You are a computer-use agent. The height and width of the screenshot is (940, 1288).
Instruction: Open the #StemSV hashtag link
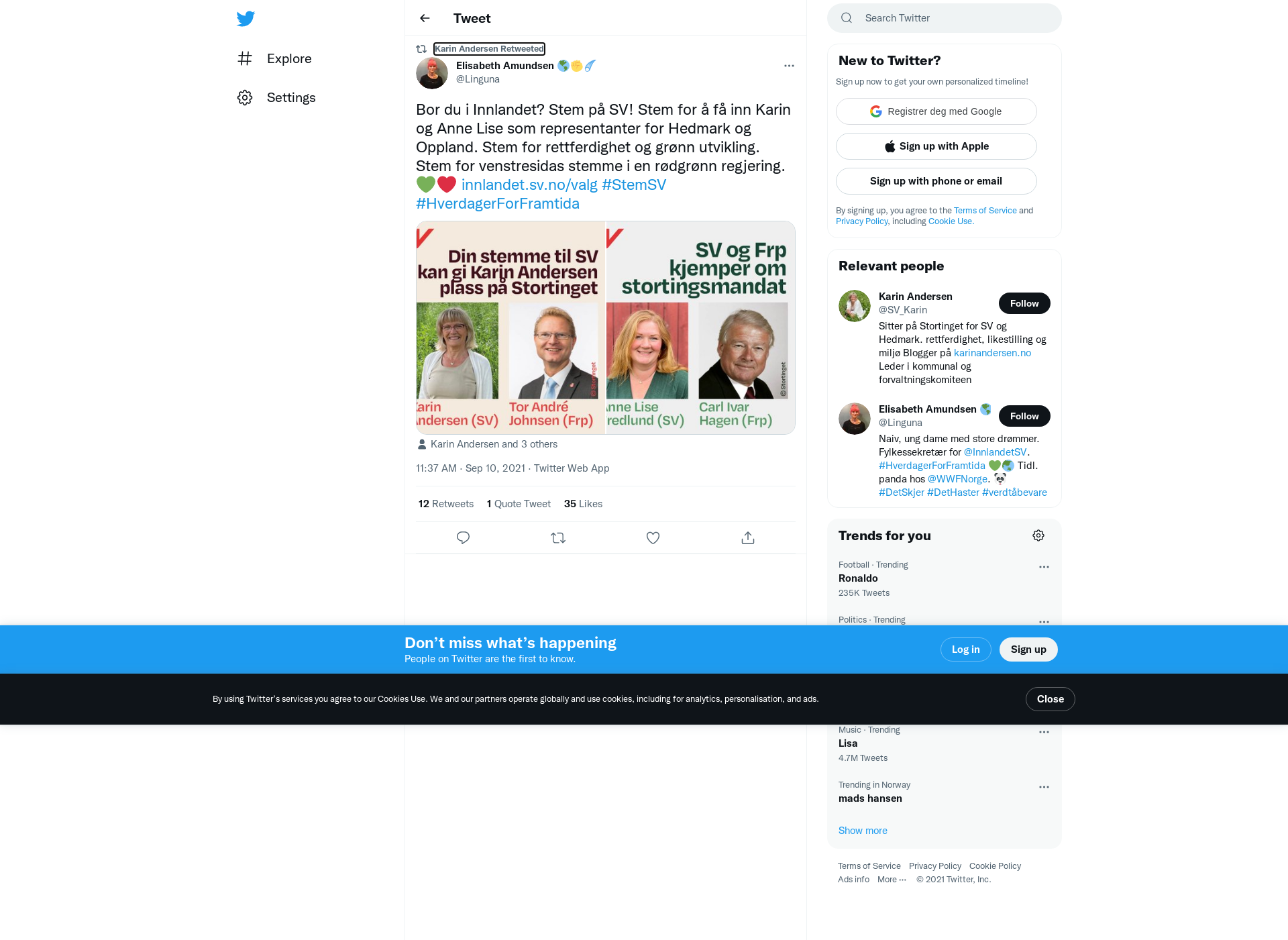click(634, 185)
